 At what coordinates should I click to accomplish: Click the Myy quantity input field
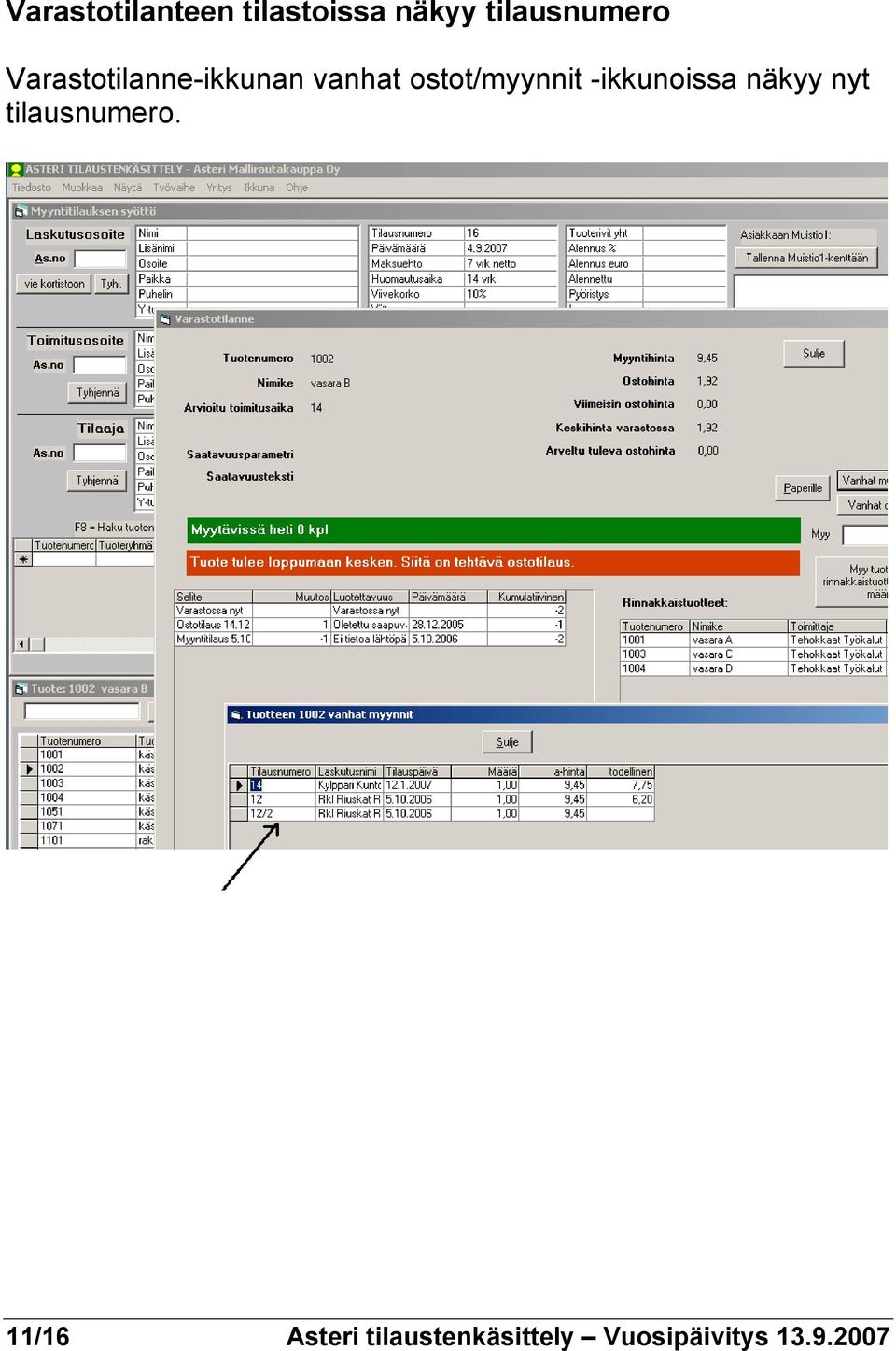865,535
